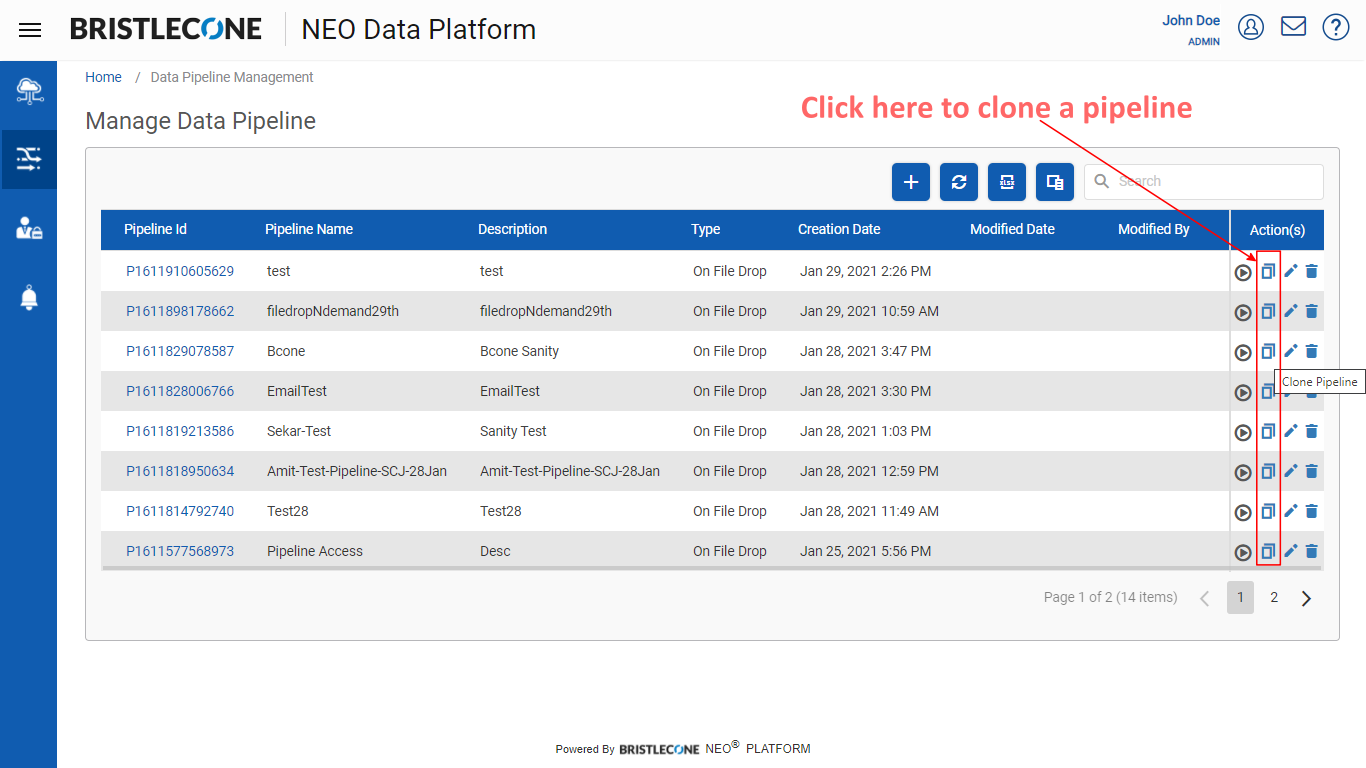Sort by Description column header
This screenshot has width=1366, height=768.
click(x=512, y=229)
